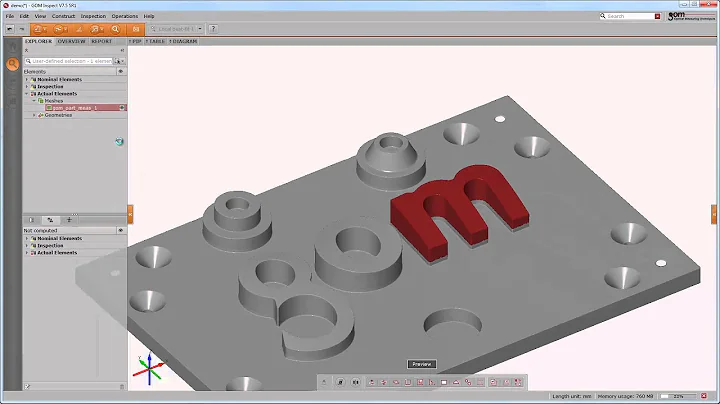
Task: Click the left orange panel collapse handle
Action: point(130,214)
